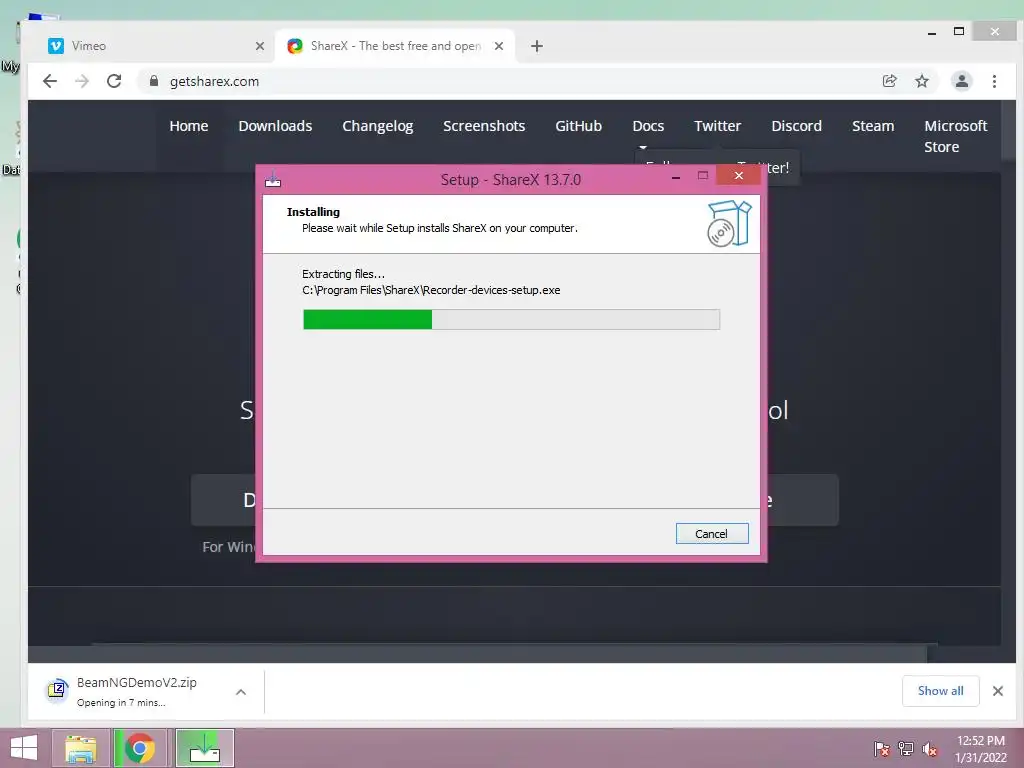
Task: Click the ShareX setup taskbar icon
Action: 204,748
